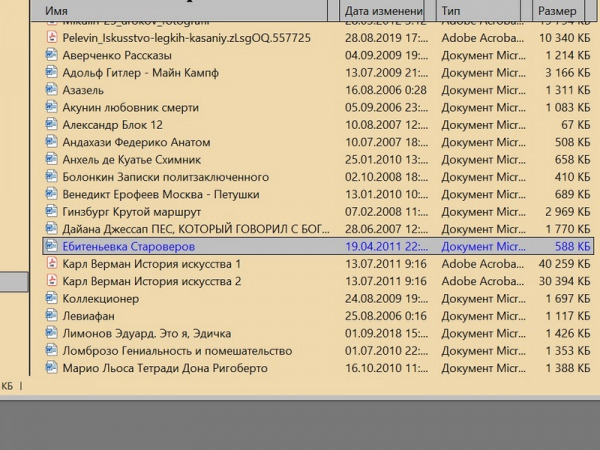Viewport: 600px width, 450px height.
Task: Click the icon beside Андахази Федерико Анатом
Action: (x=51, y=142)
